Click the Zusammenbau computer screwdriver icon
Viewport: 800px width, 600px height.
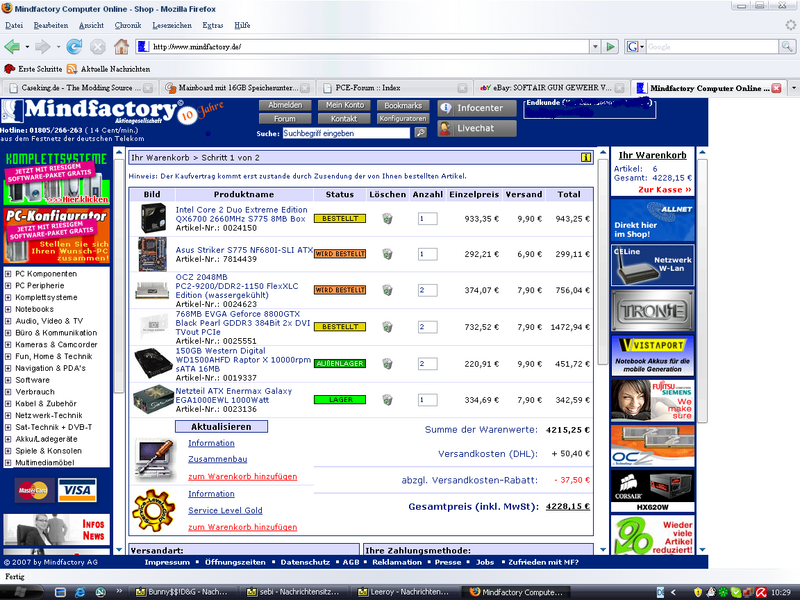(155, 460)
